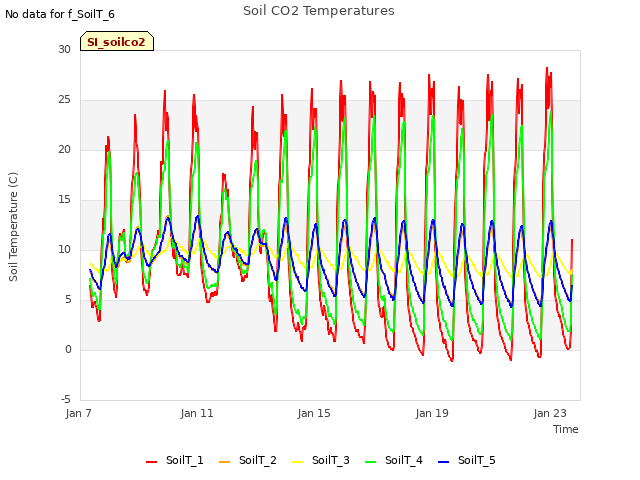Toggle the SoilT_3 legend entry
The height and width of the screenshot is (480, 640).
(321, 461)
